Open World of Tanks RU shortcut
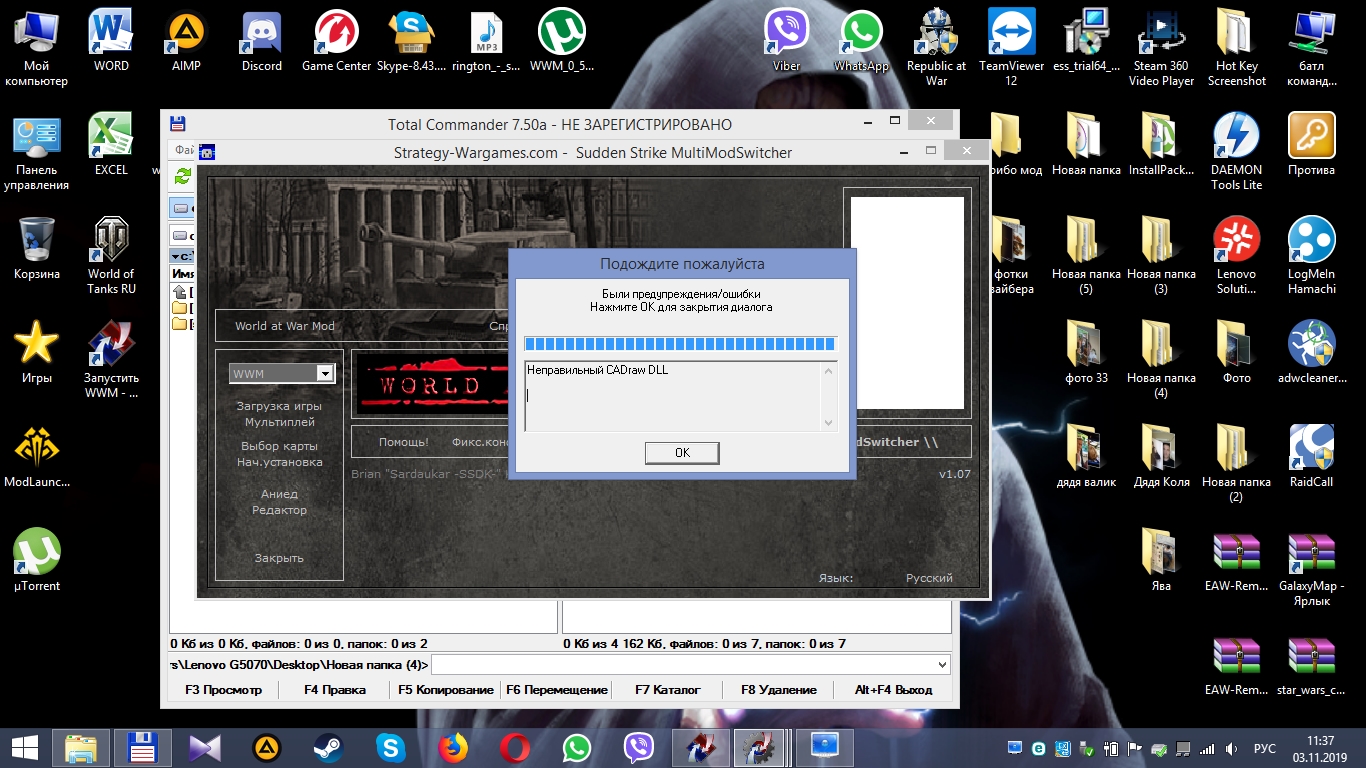1366x768 pixels. coord(111,255)
